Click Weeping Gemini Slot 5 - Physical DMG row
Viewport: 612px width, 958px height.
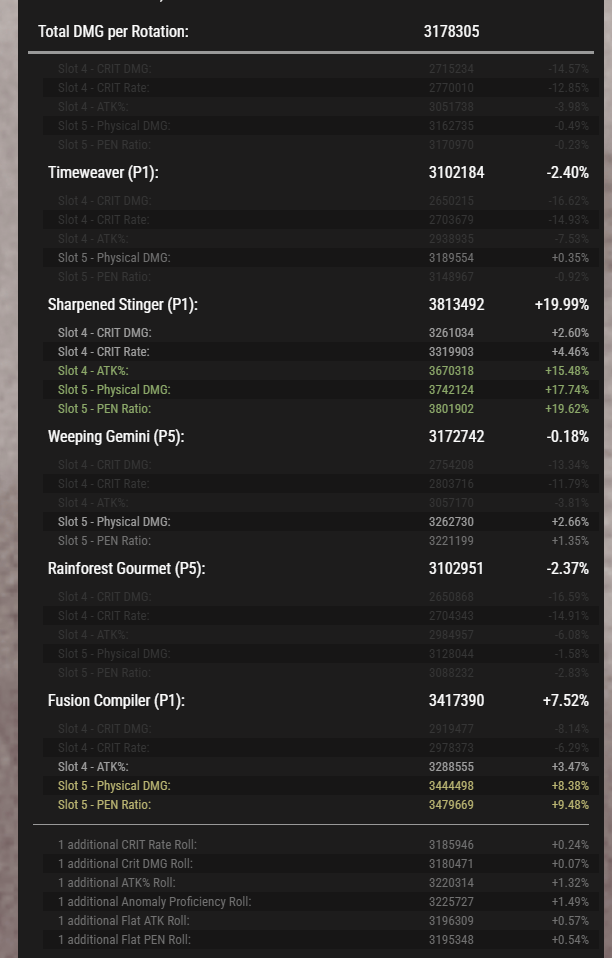(321, 522)
